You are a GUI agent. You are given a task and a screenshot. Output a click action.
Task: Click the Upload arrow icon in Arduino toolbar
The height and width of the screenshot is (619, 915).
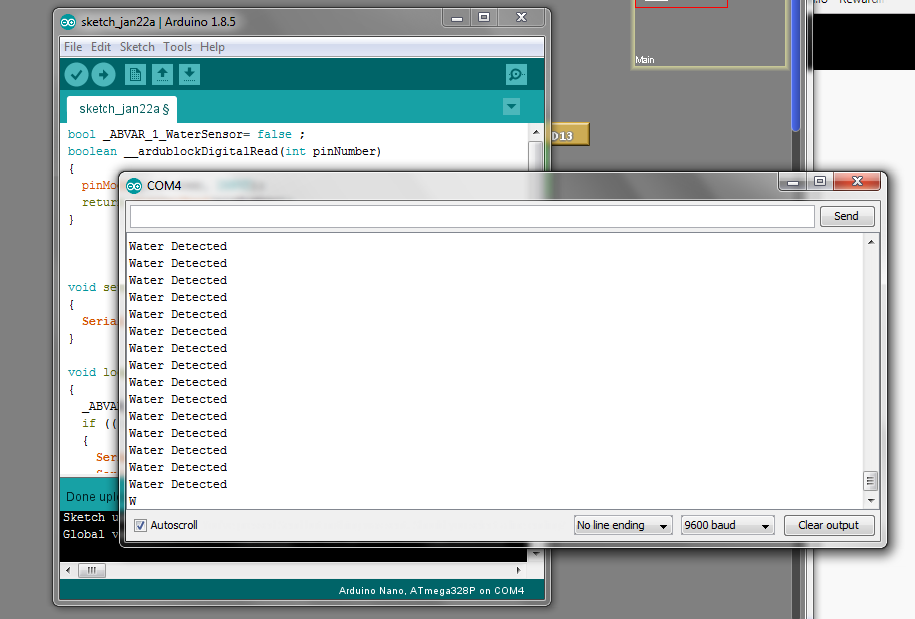point(103,75)
